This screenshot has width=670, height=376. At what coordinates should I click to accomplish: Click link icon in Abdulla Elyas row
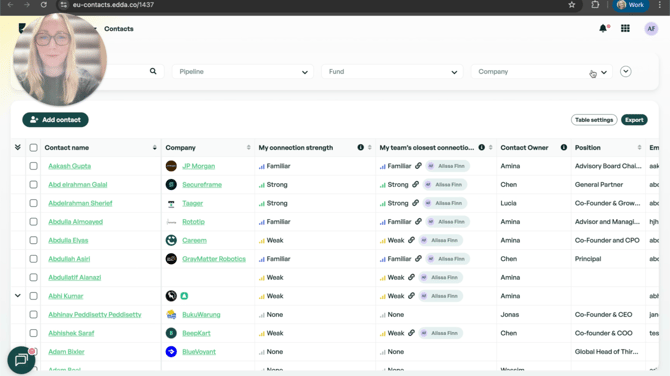coord(411,240)
